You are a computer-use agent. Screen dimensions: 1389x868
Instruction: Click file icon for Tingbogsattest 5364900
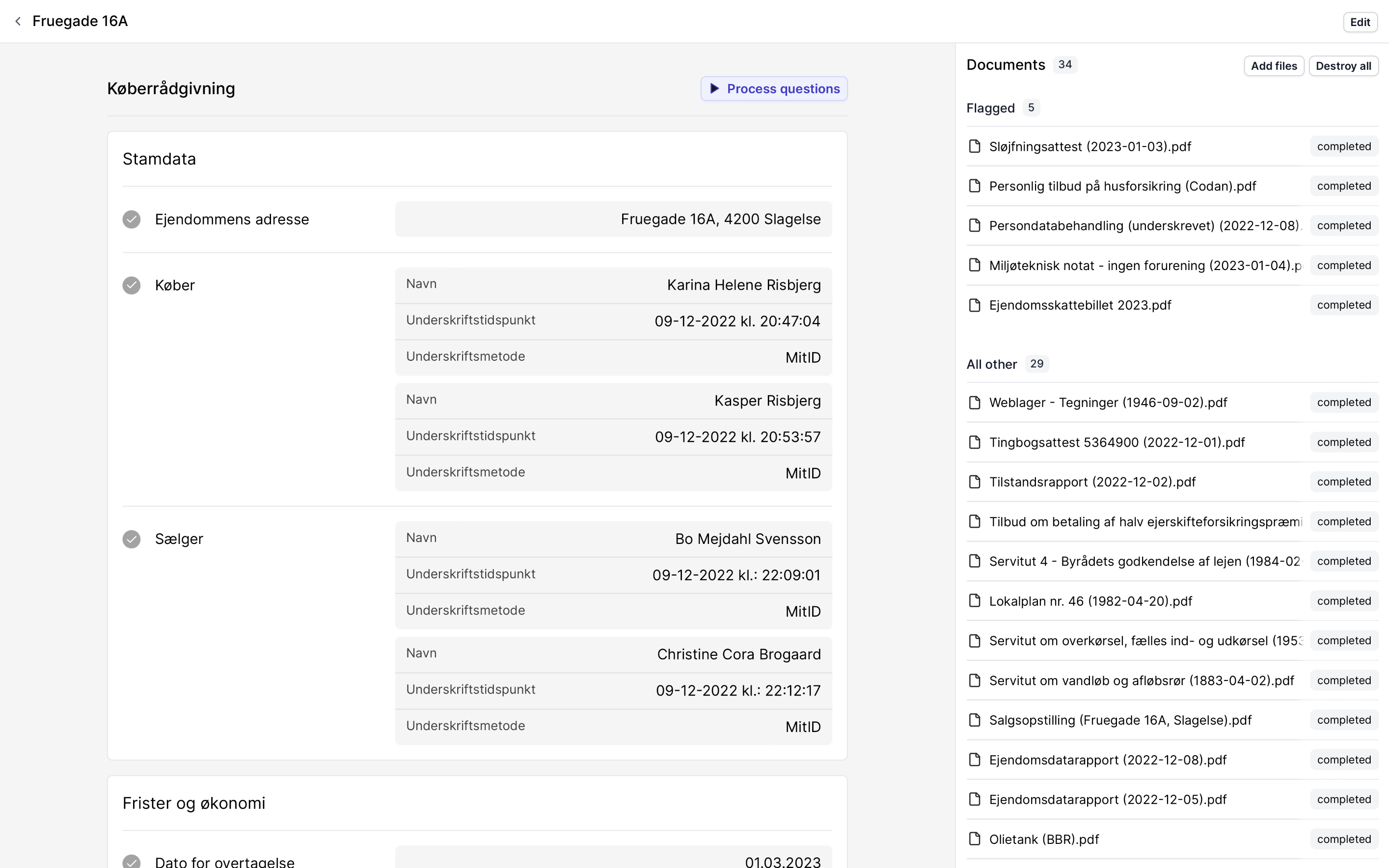(x=974, y=442)
